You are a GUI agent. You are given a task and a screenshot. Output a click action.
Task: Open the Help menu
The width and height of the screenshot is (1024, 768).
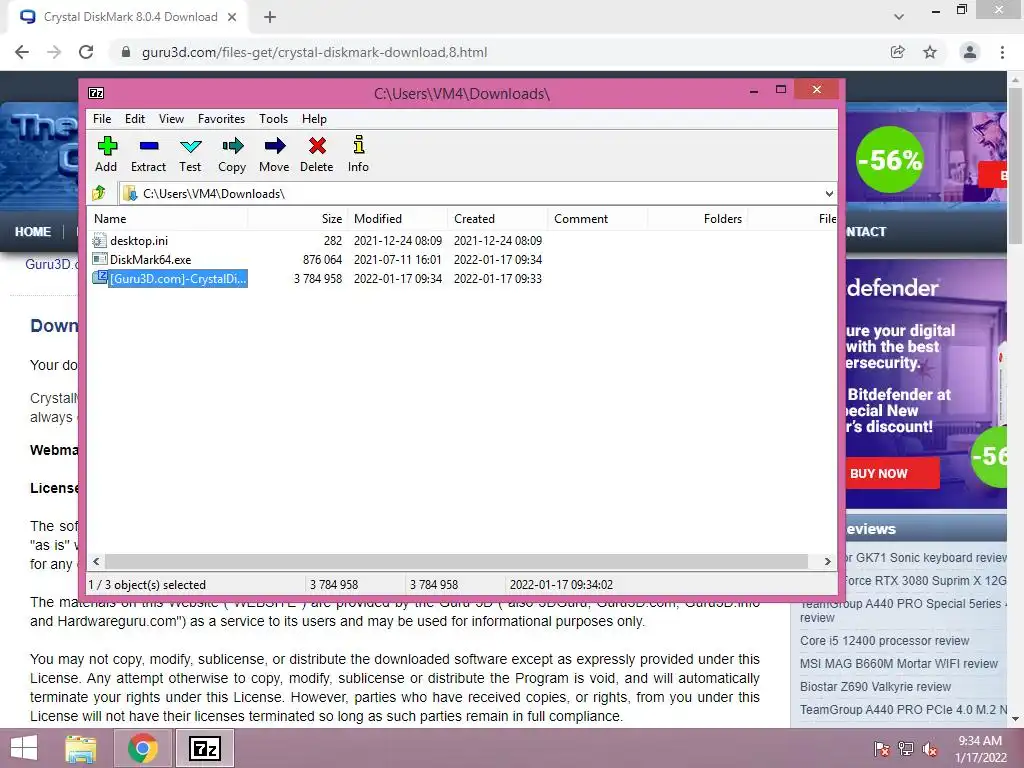click(314, 119)
